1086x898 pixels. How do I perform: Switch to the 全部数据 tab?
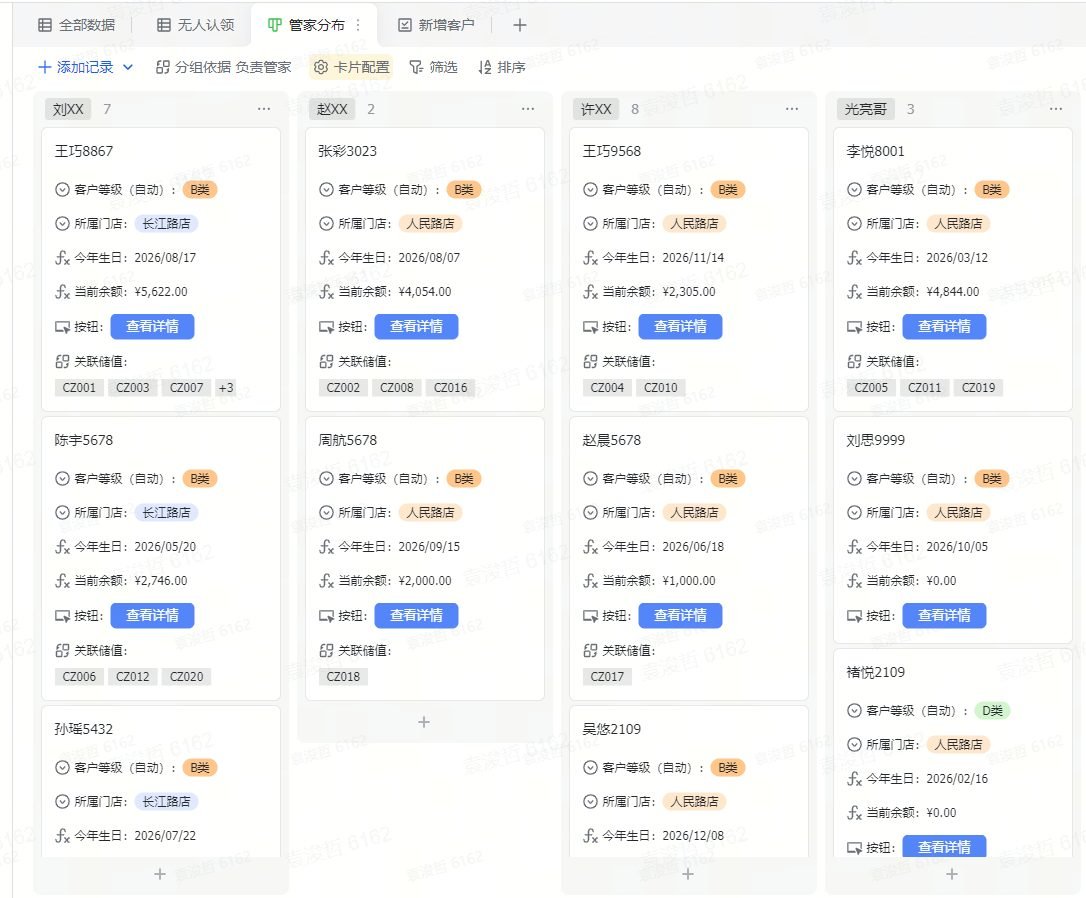(76, 25)
